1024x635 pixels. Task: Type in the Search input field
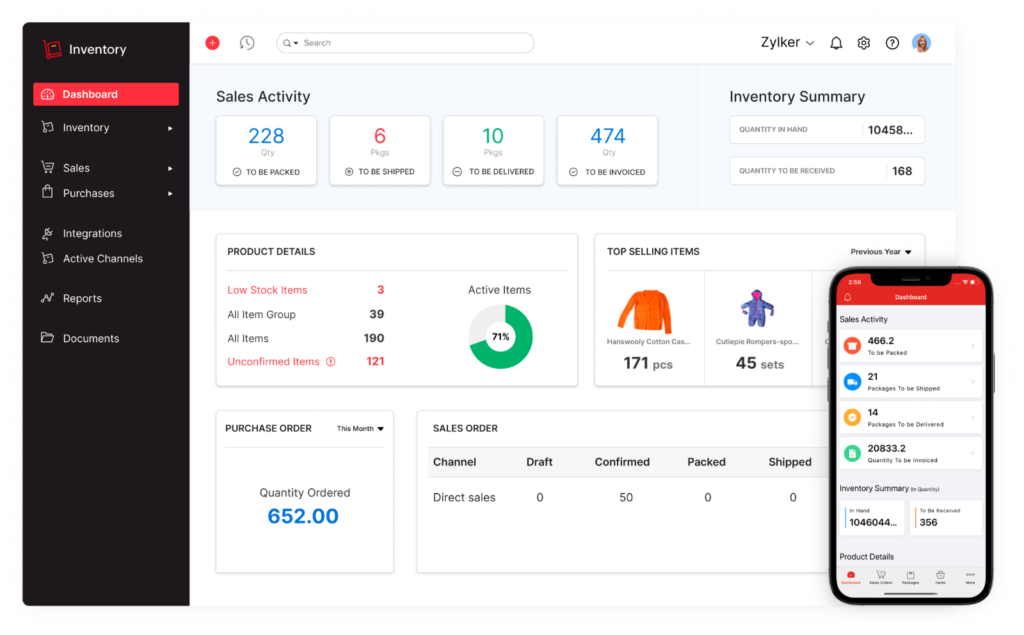415,43
